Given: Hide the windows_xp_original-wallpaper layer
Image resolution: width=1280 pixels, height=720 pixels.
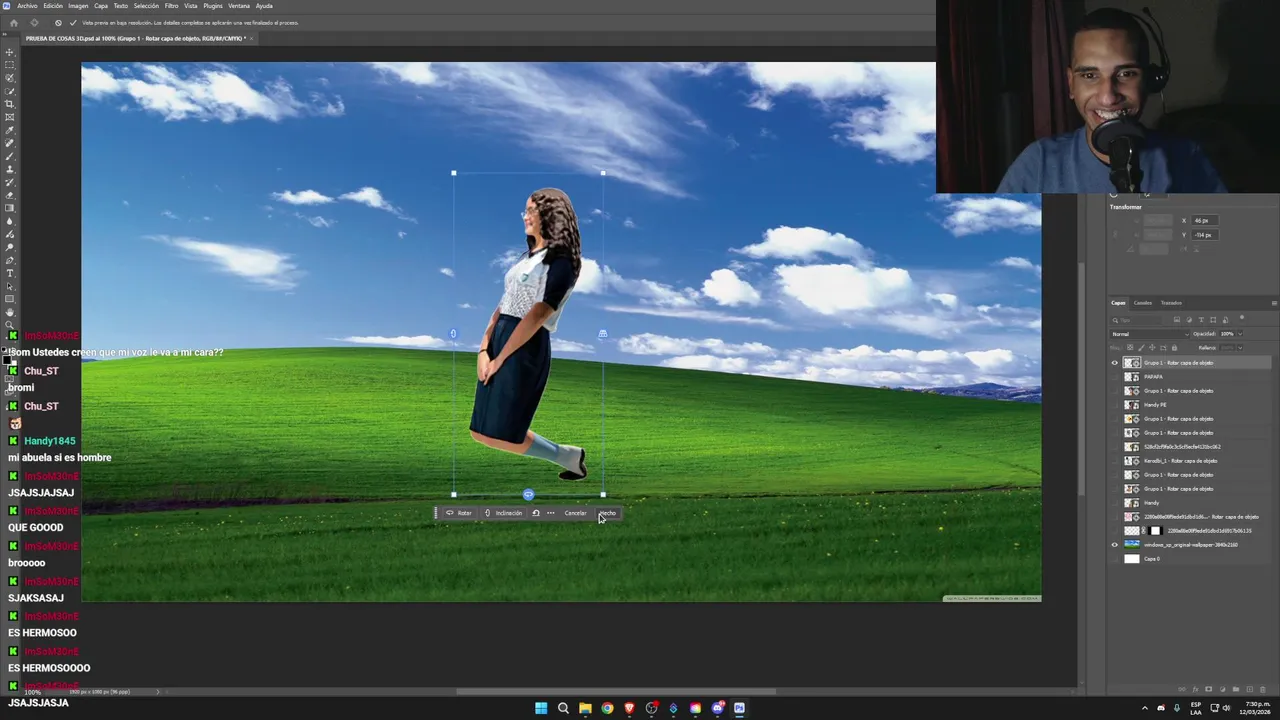Looking at the screenshot, I should click(x=1115, y=545).
